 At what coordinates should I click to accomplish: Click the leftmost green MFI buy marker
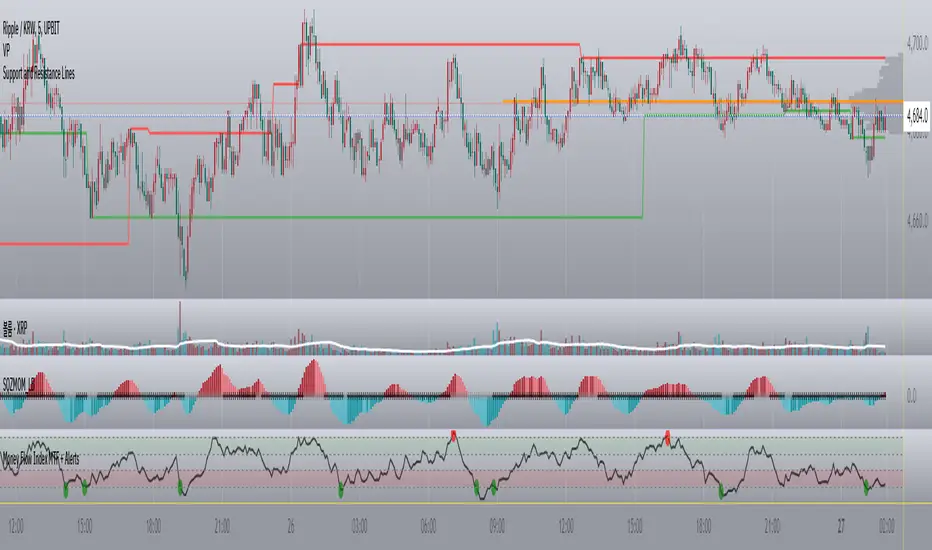tap(65, 490)
